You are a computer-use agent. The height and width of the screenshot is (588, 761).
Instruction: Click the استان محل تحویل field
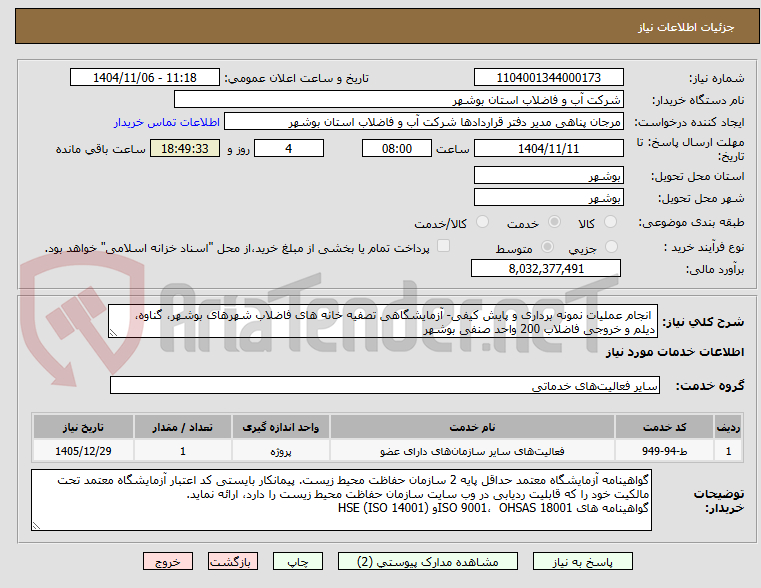pos(548,176)
